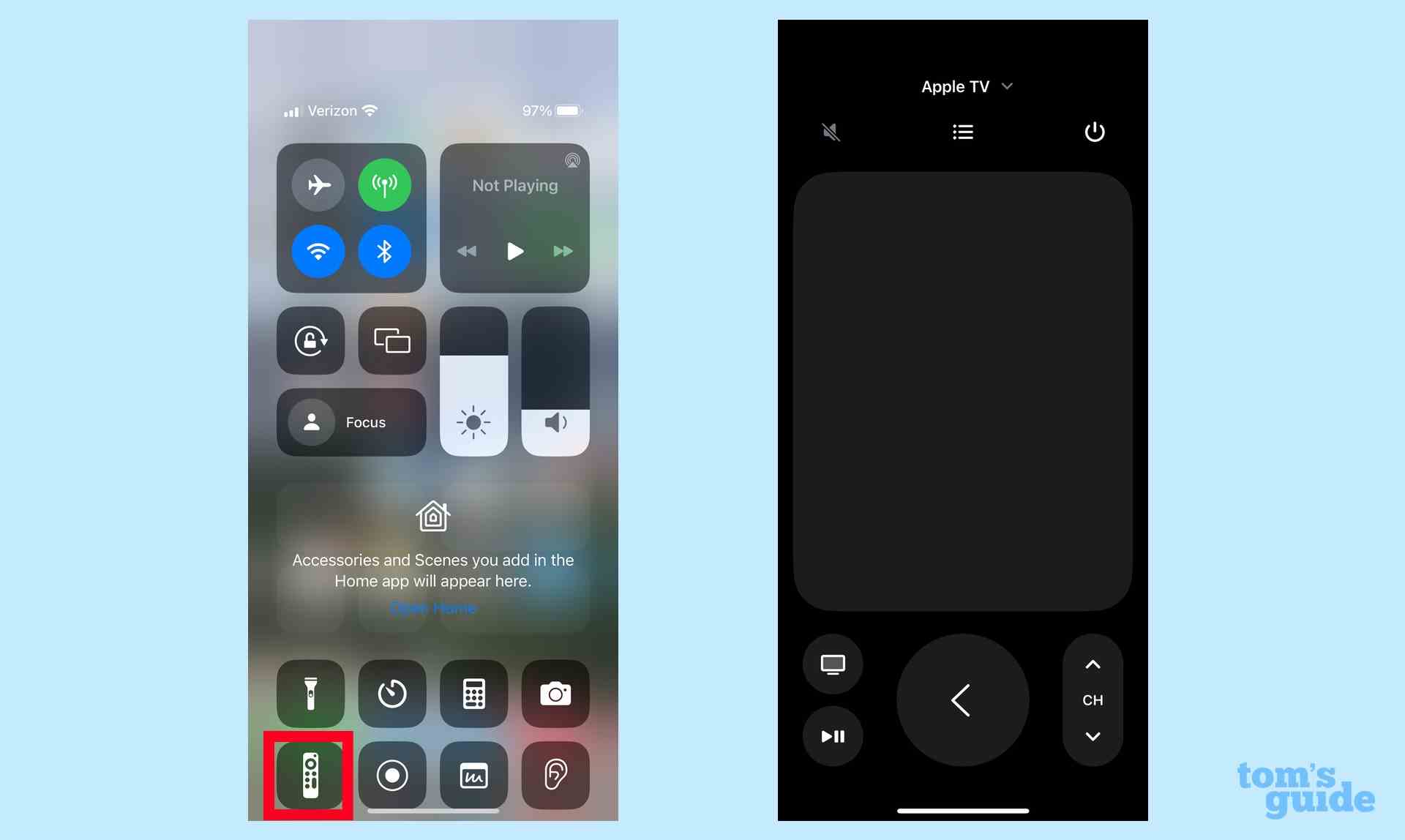Tap the Screen Recording icon

[392, 773]
